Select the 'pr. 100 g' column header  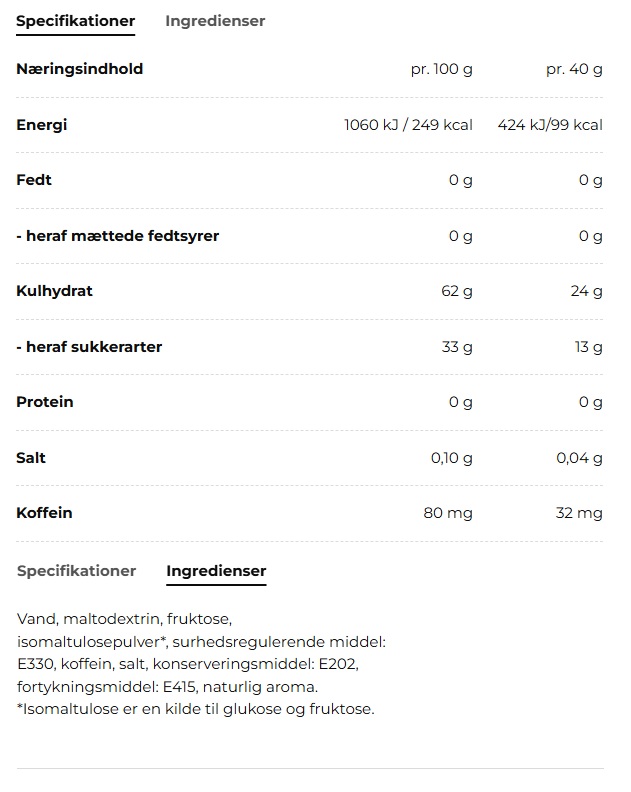[x=441, y=69]
